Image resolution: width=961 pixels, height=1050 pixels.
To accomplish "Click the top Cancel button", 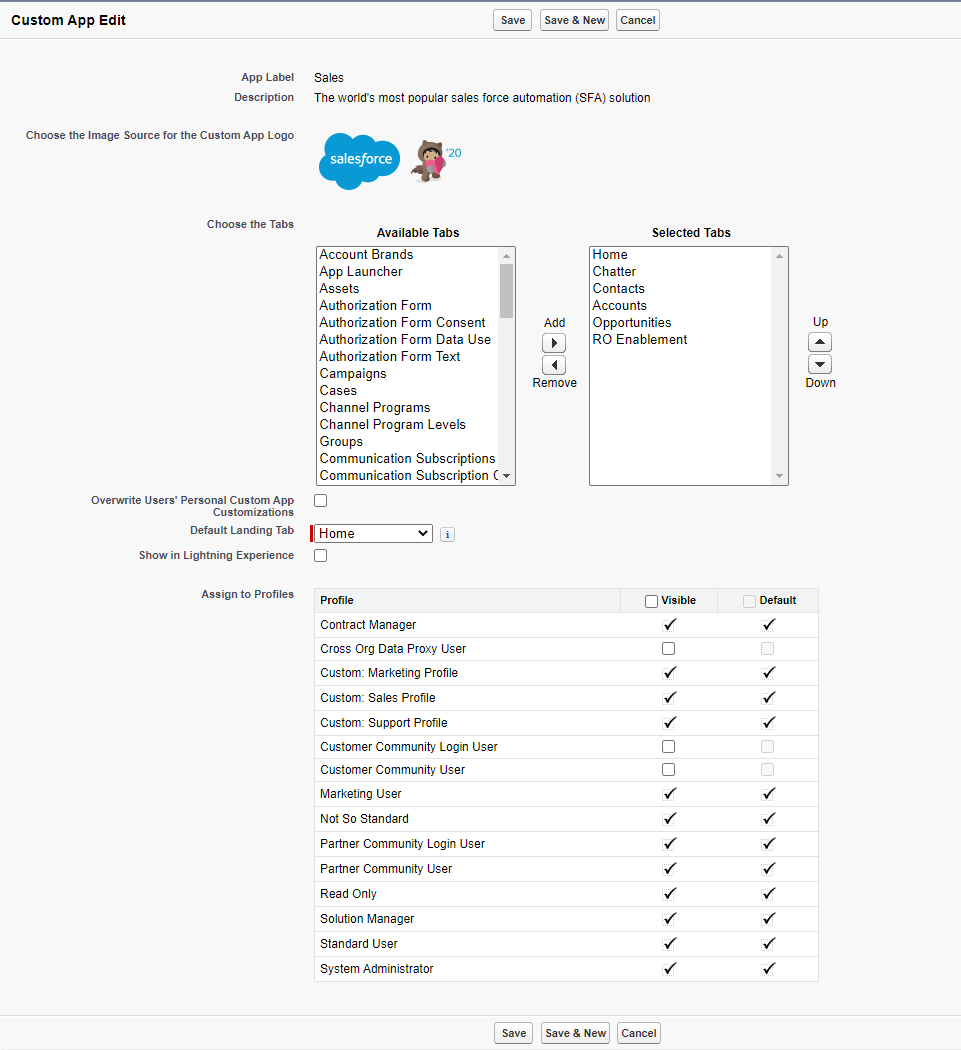I will click(638, 20).
